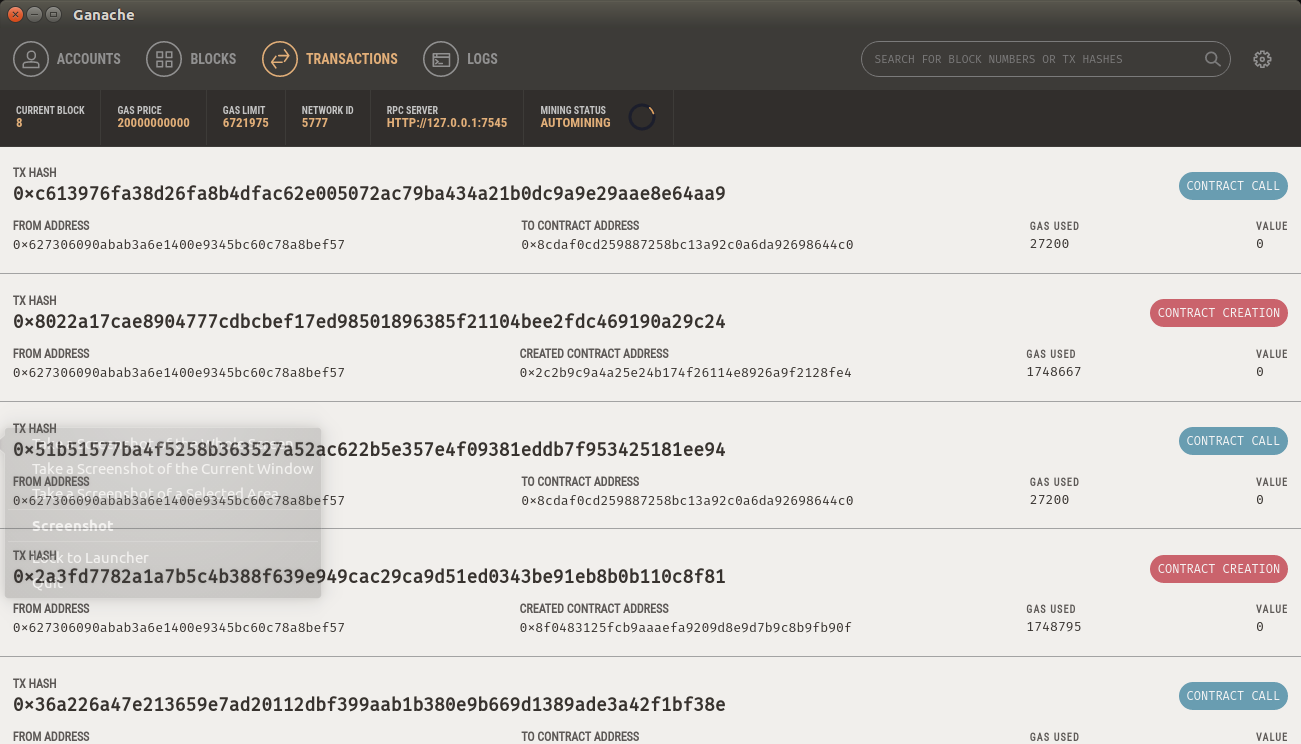This screenshot has width=1301, height=744.
Task: Click the AUTOMINING status text
Action: coord(575,123)
